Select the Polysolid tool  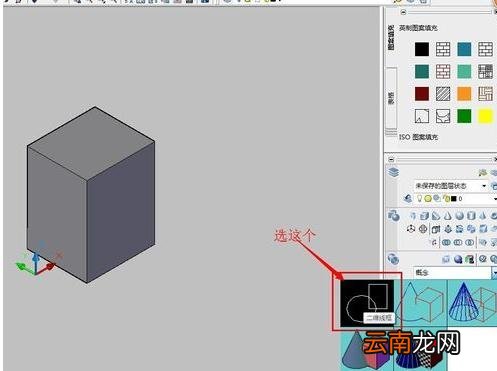point(413,216)
